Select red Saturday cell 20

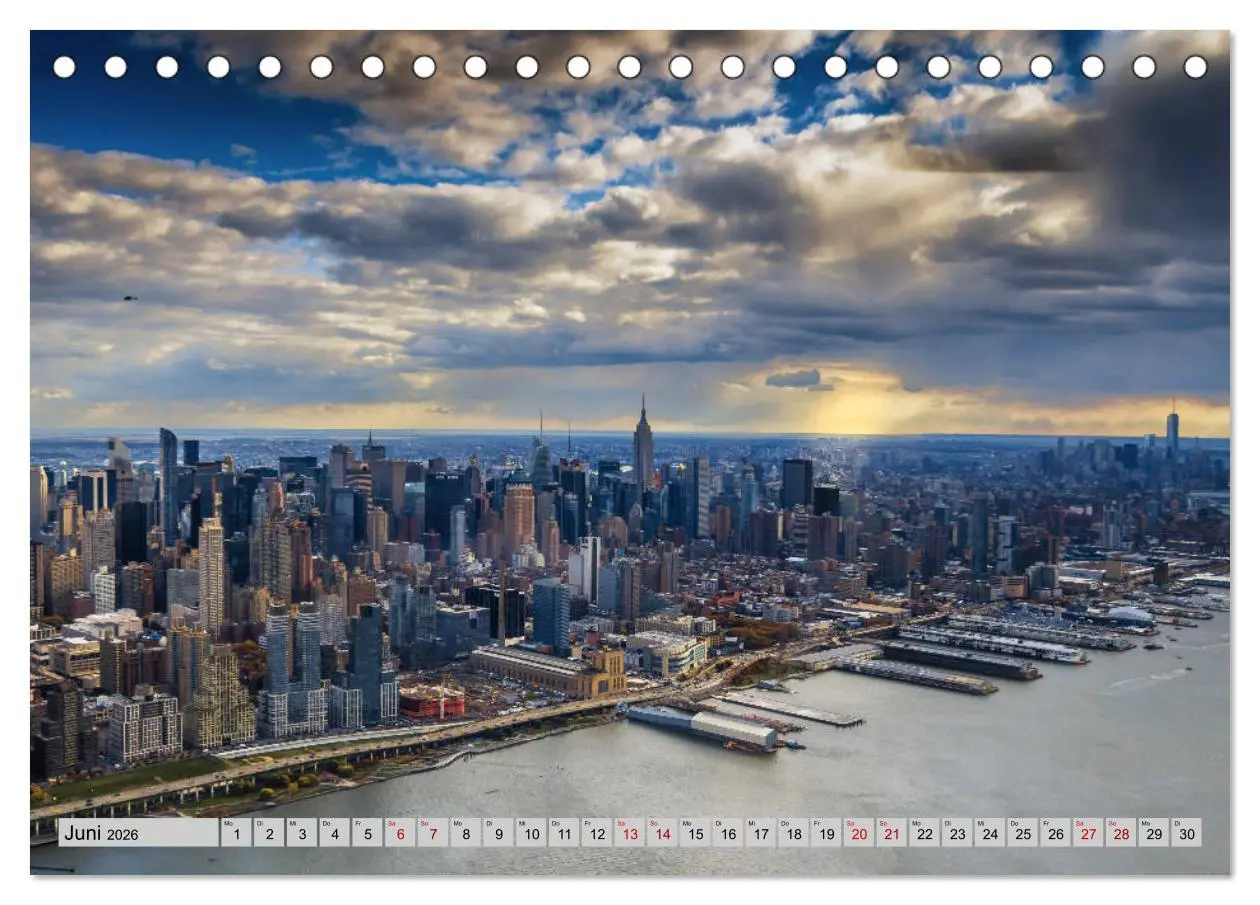(x=859, y=833)
